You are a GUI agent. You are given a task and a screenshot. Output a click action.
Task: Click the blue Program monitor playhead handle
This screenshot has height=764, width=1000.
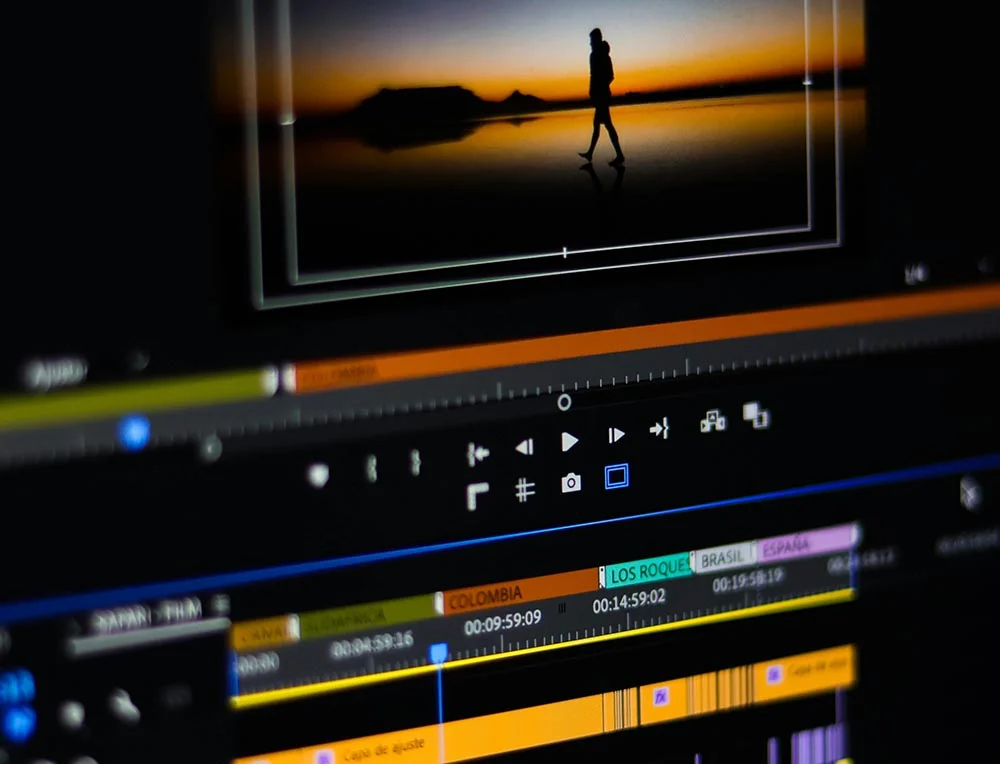134,433
